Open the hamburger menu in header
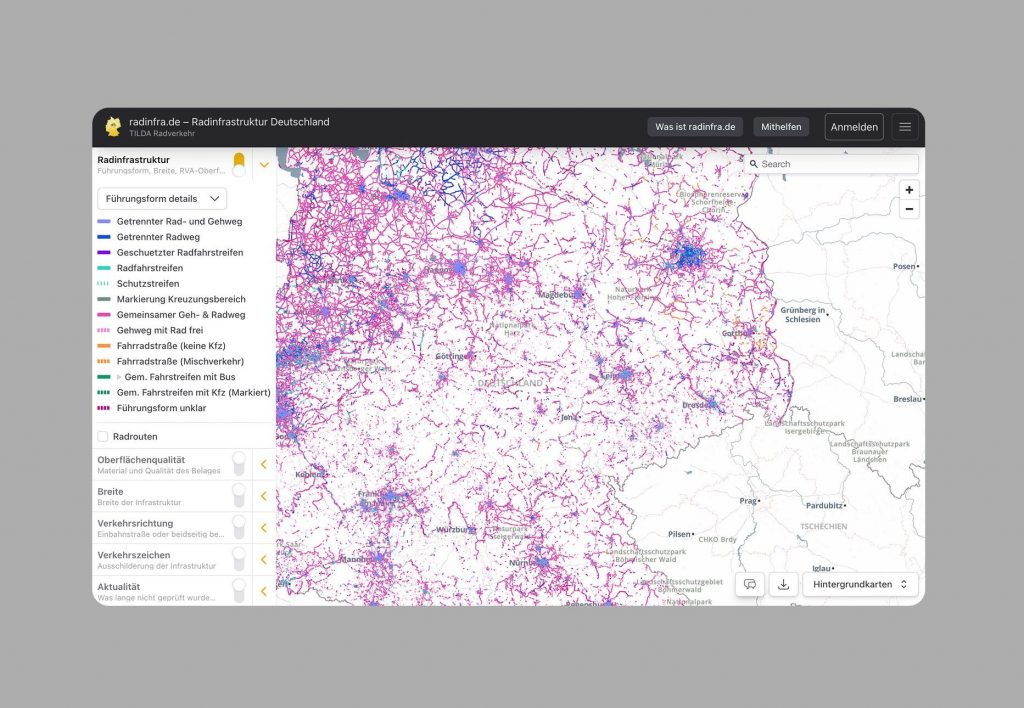 [905, 127]
